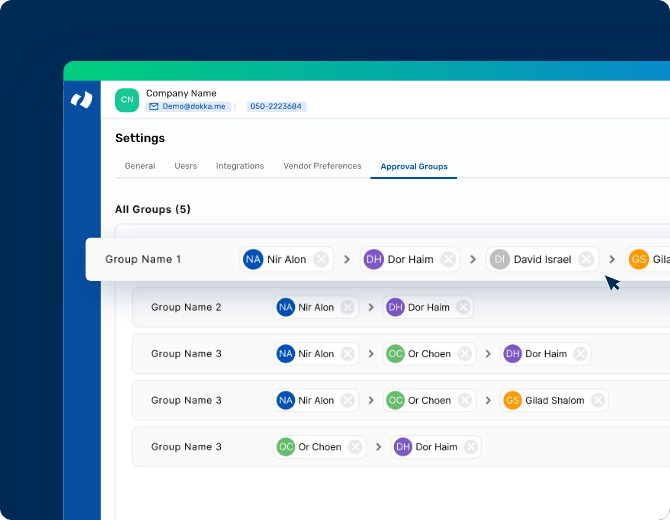Remove David Israel from Group Name 1
The image size is (670, 520).
pyautogui.click(x=586, y=259)
